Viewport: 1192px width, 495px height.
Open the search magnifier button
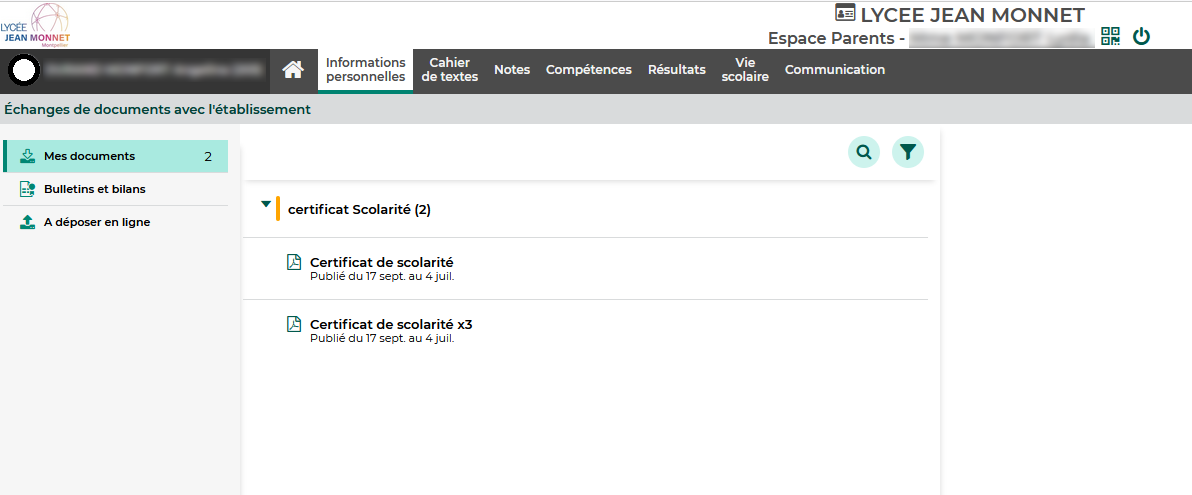(x=864, y=152)
